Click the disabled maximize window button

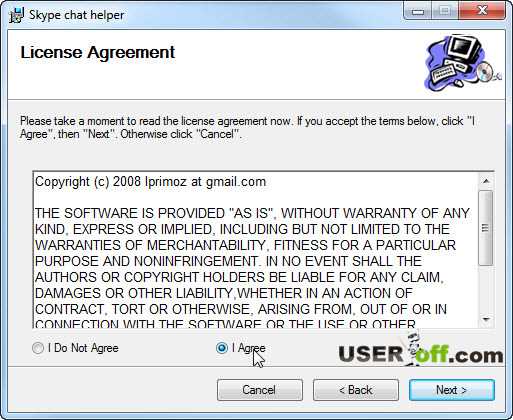(445, 11)
